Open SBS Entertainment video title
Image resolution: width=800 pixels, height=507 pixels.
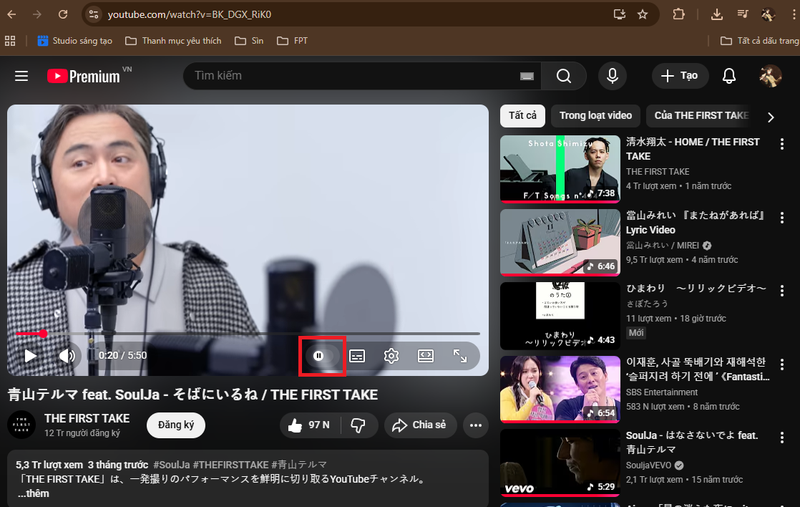[697, 369]
